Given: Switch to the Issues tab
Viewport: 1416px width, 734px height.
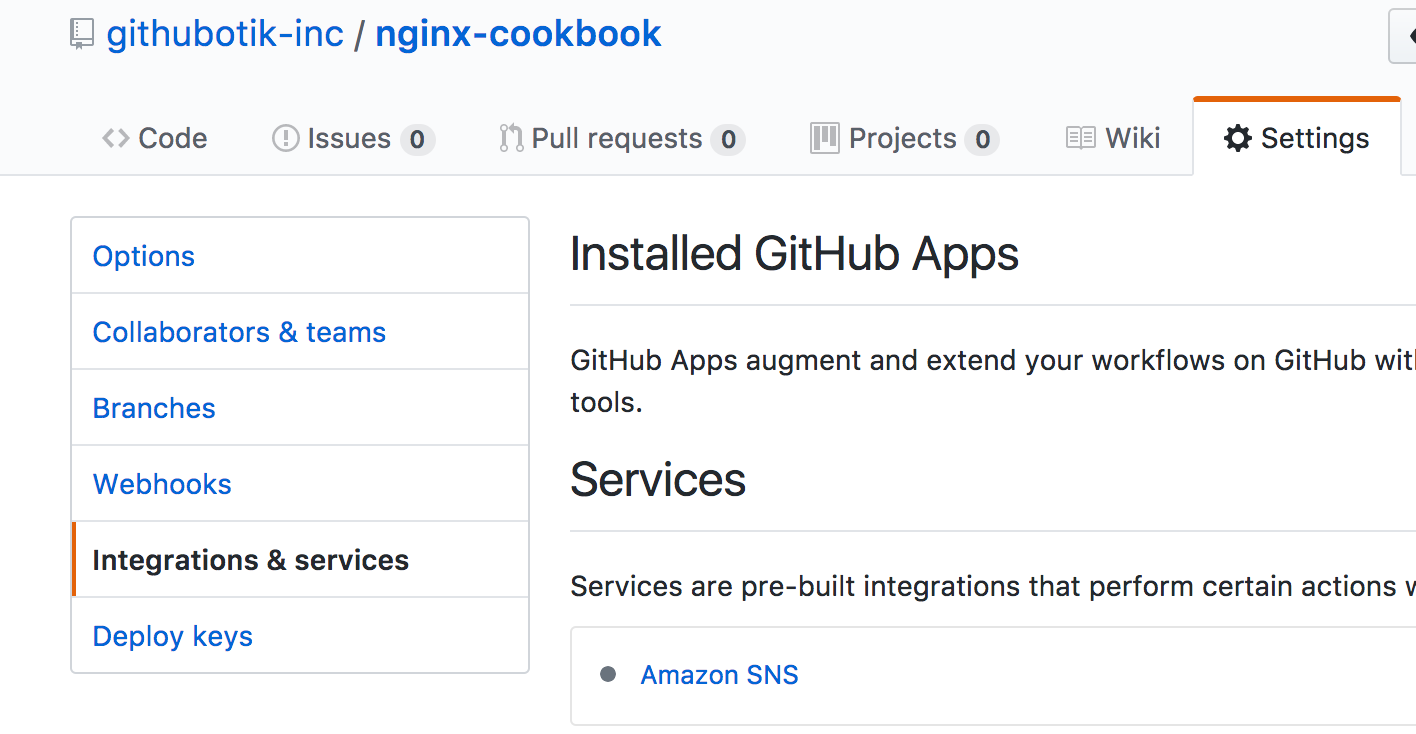Looking at the screenshot, I should pos(353,138).
